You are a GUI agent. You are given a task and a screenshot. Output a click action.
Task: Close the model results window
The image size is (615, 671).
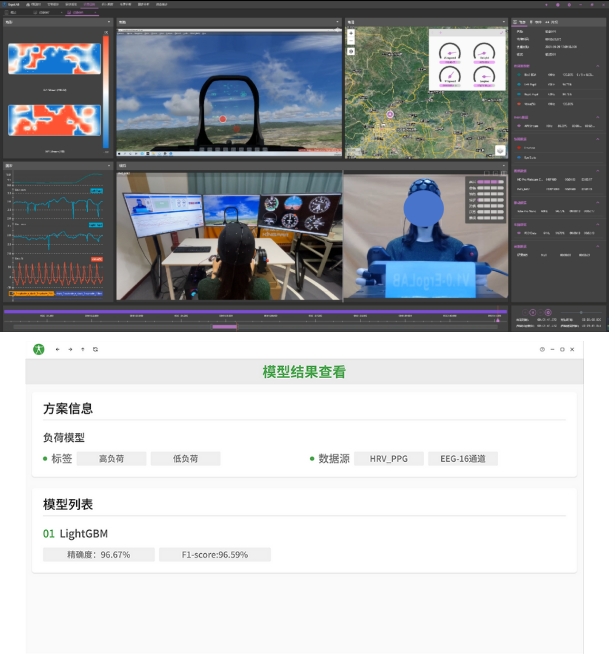572,349
